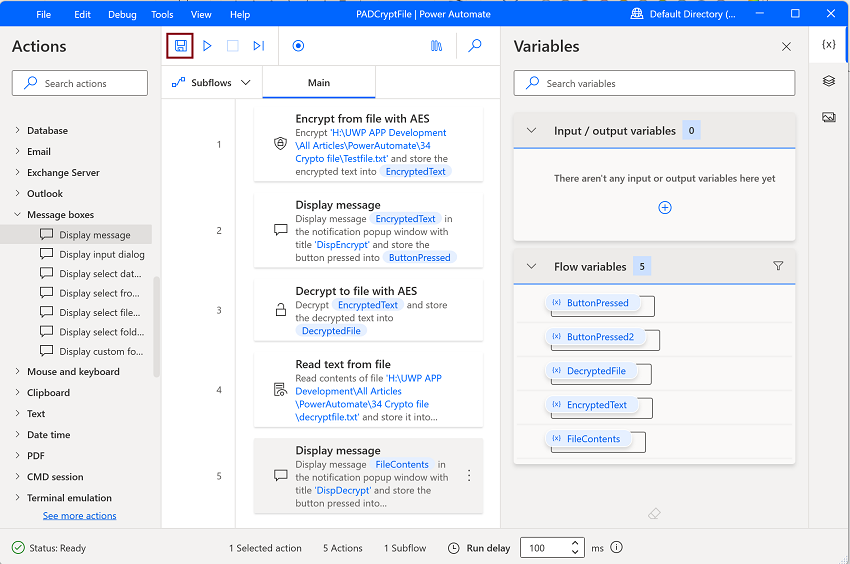Screen dimensions: 850x564
Task: Open more options for Display message action 5
Action: pyautogui.click(x=469, y=476)
